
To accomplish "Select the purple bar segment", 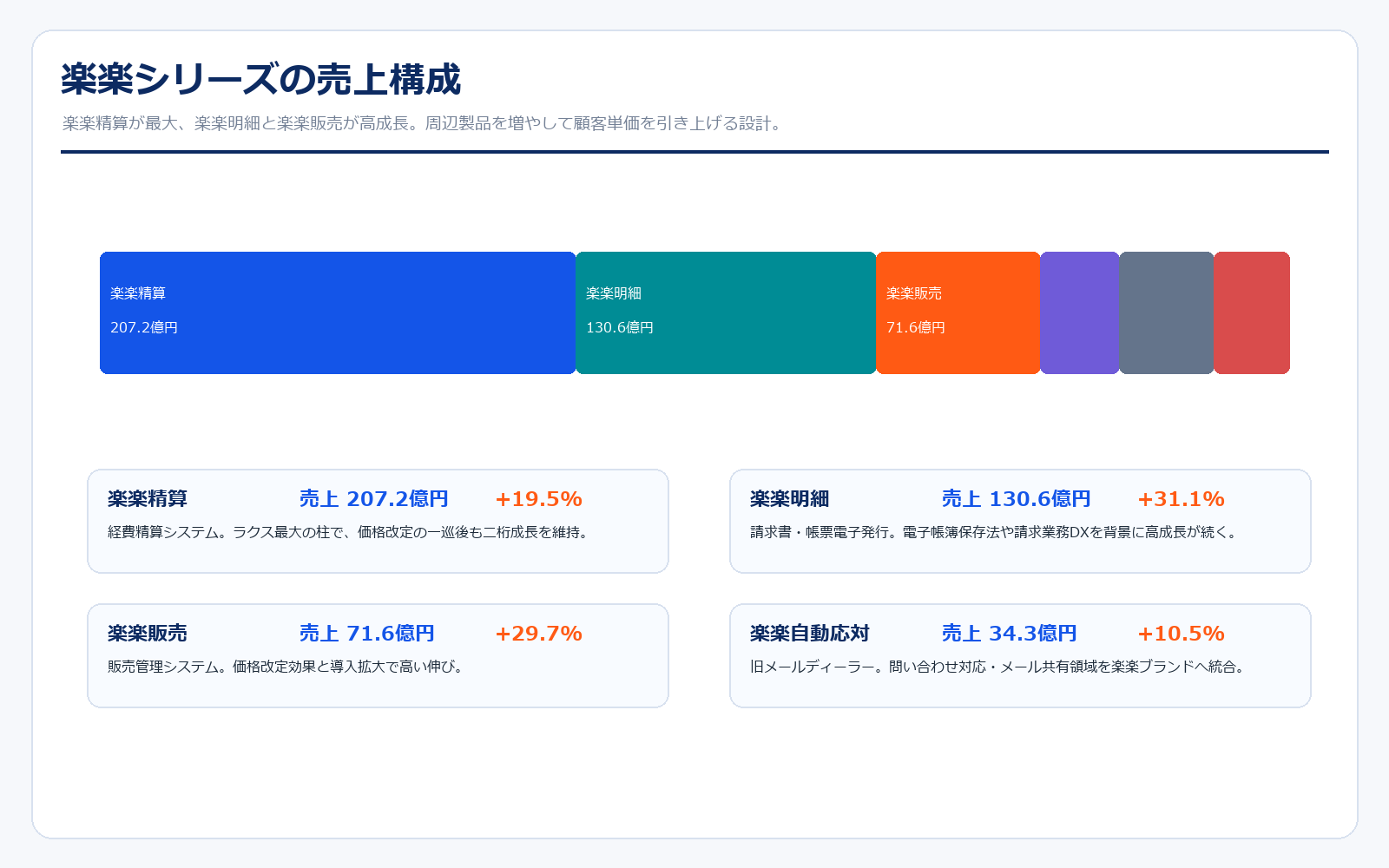I will 1080,312.
